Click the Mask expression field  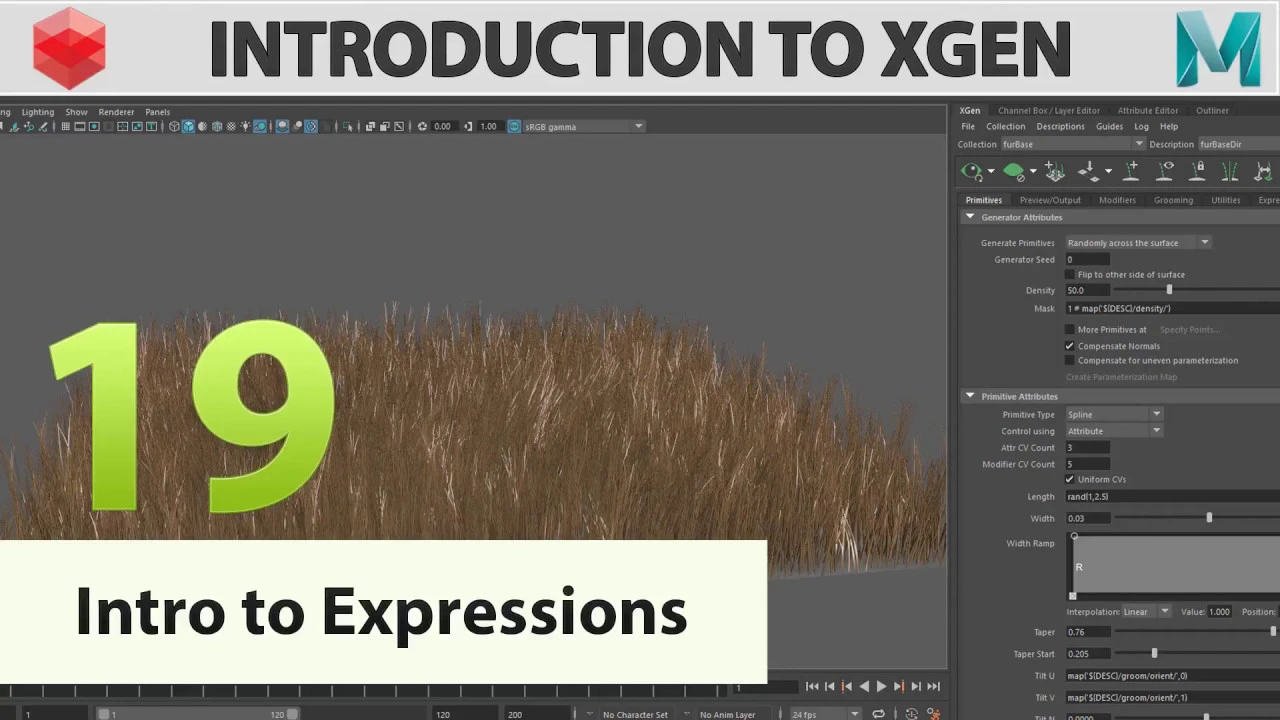tap(1172, 308)
